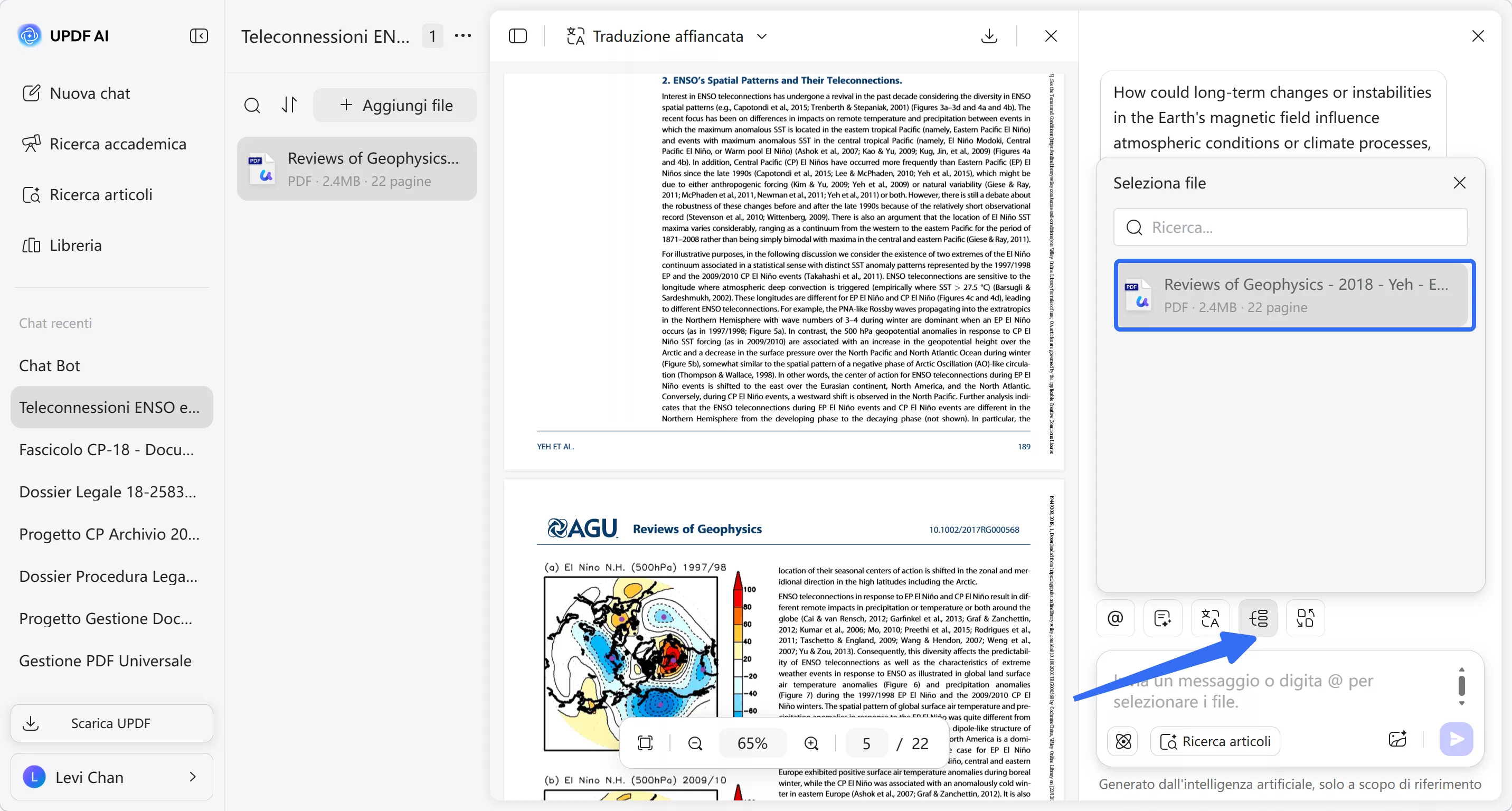Open image attachment icon near send button
The height and width of the screenshot is (811, 1512).
coord(1397,740)
